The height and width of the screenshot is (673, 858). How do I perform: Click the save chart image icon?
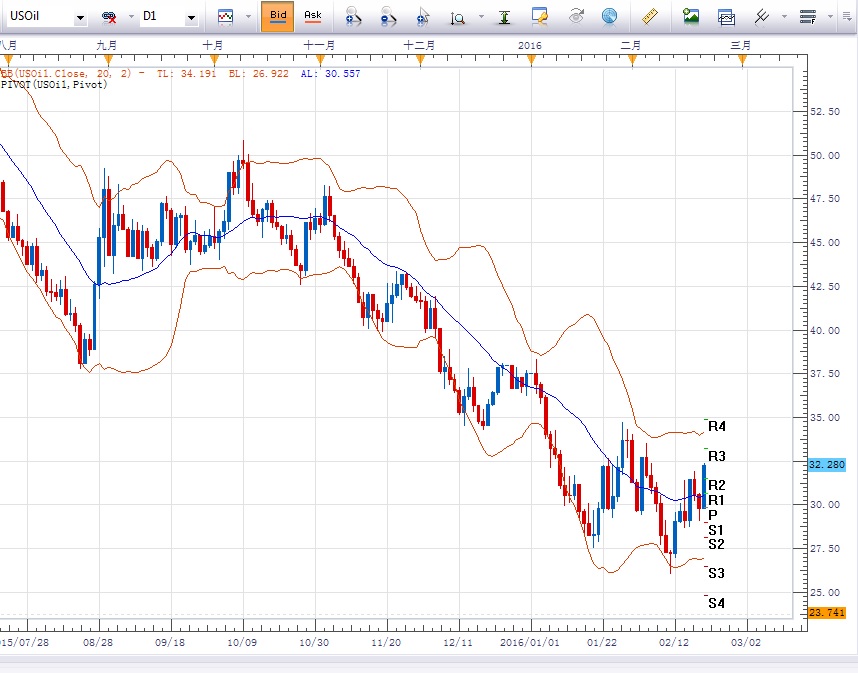691,16
